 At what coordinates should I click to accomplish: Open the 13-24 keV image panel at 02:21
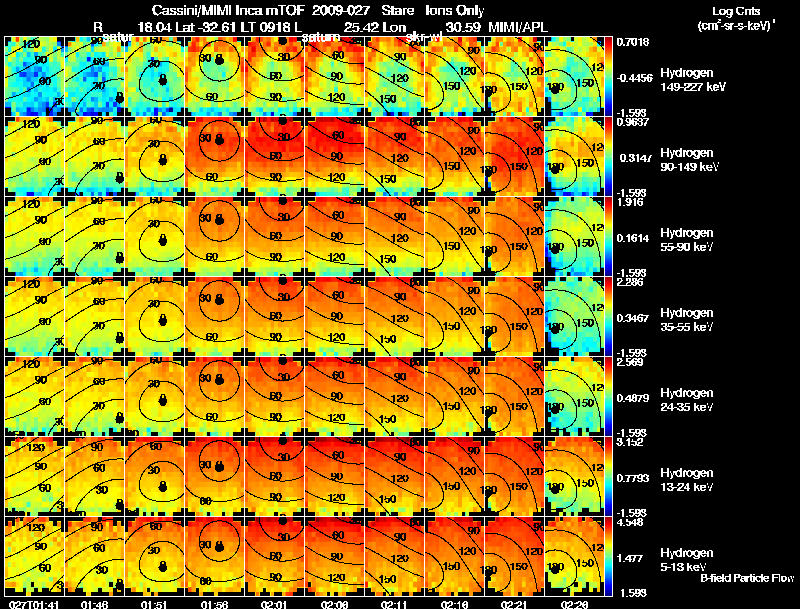pyautogui.click(x=514, y=476)
